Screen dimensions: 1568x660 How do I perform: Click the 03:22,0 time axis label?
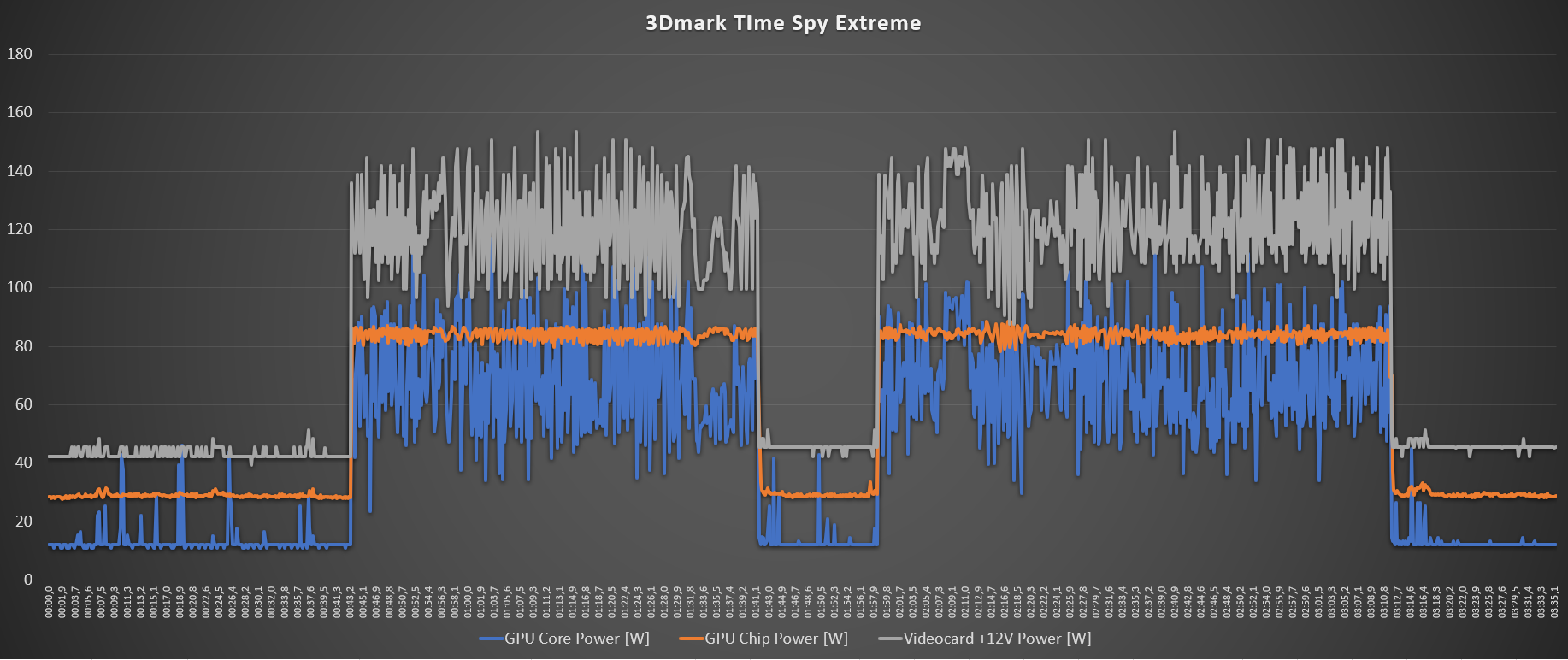tap(1463, 602)
